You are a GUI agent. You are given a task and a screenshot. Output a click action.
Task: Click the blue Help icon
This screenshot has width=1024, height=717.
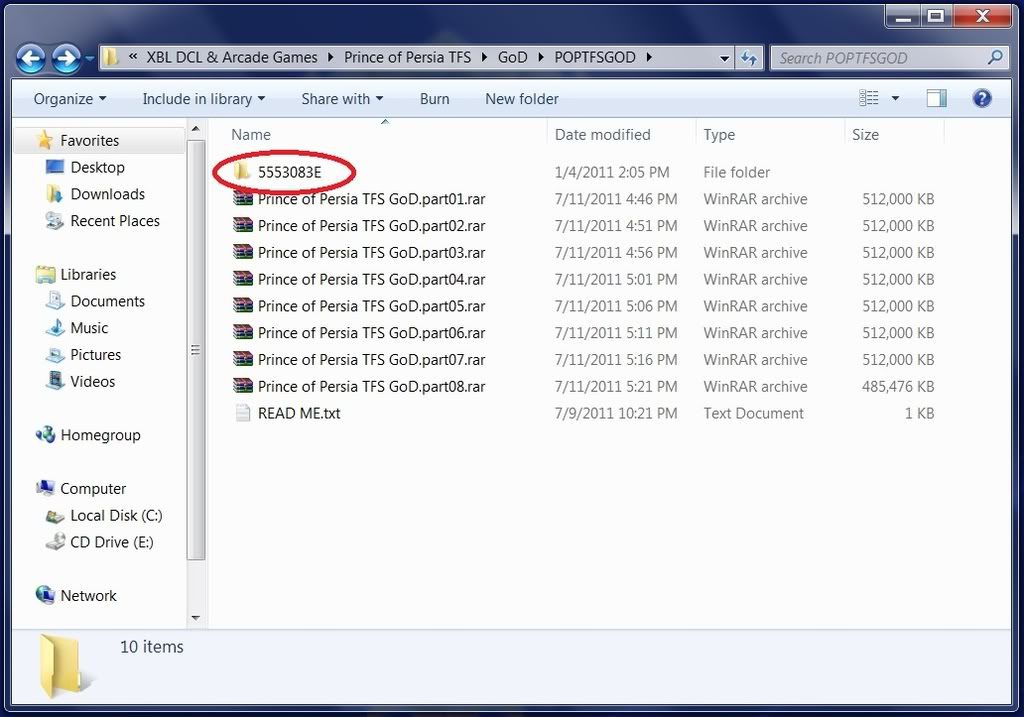tap(982, 98)
